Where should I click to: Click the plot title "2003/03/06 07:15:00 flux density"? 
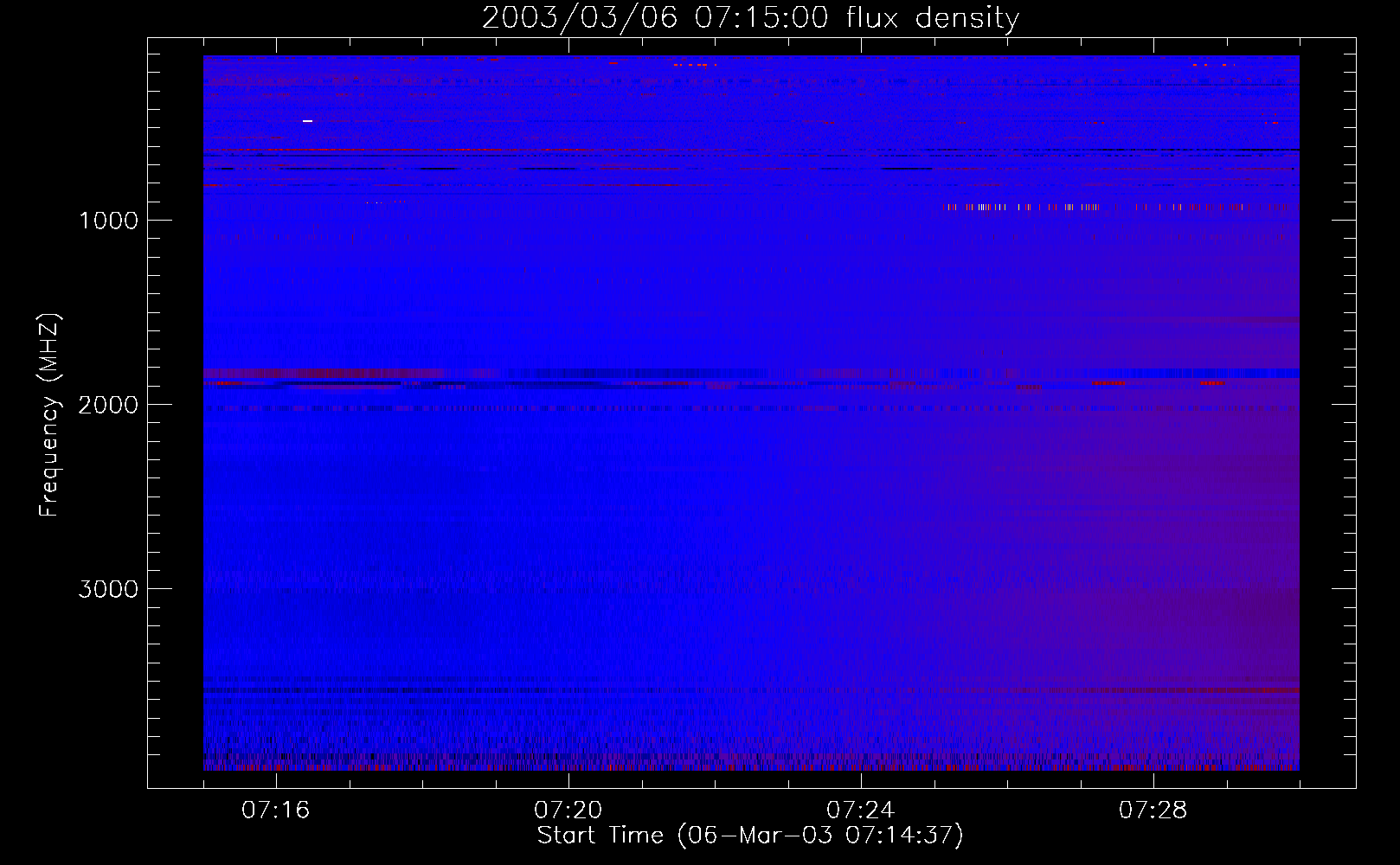[750, 17]
